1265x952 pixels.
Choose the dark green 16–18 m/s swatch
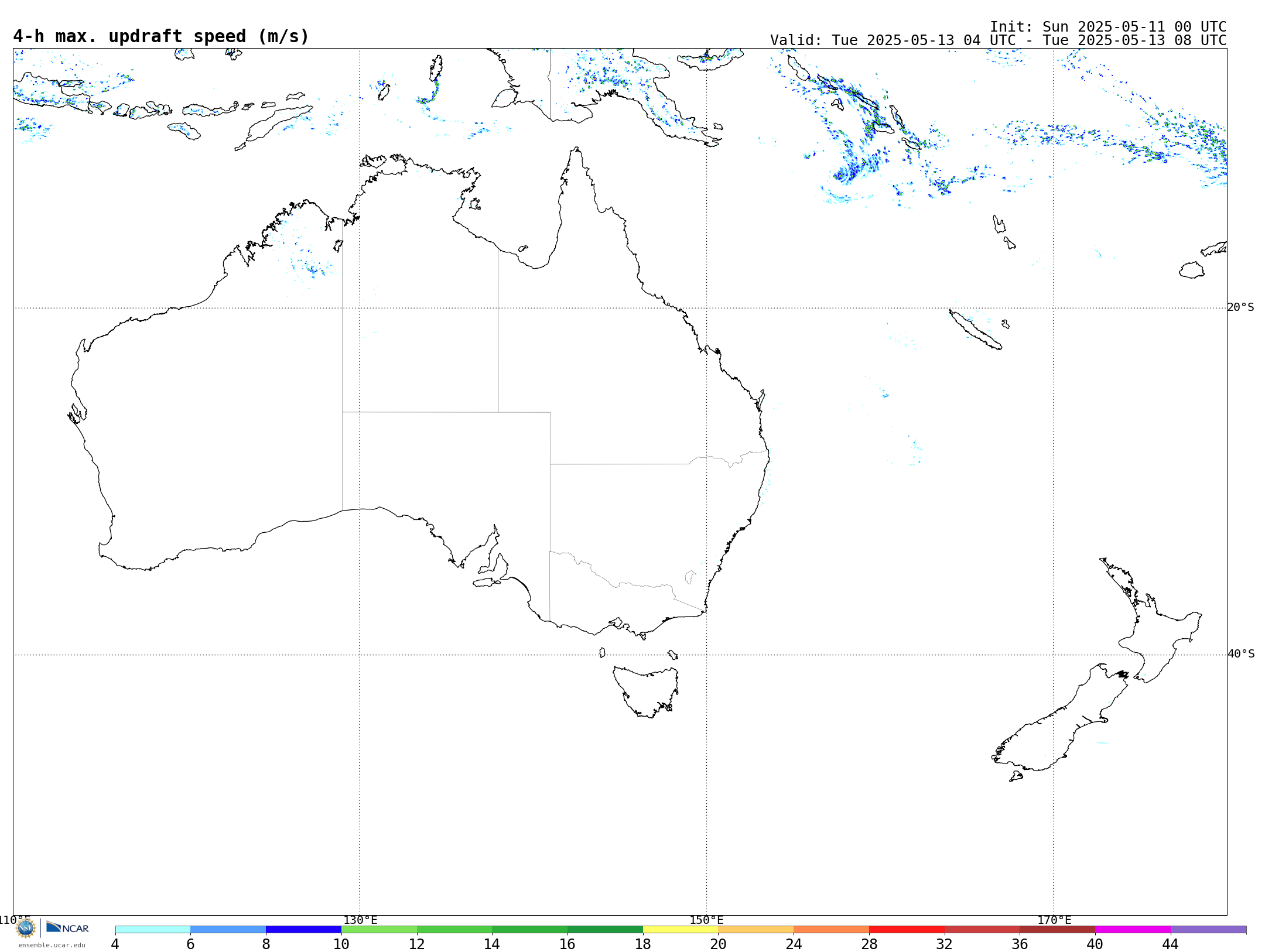pos(605,929)
